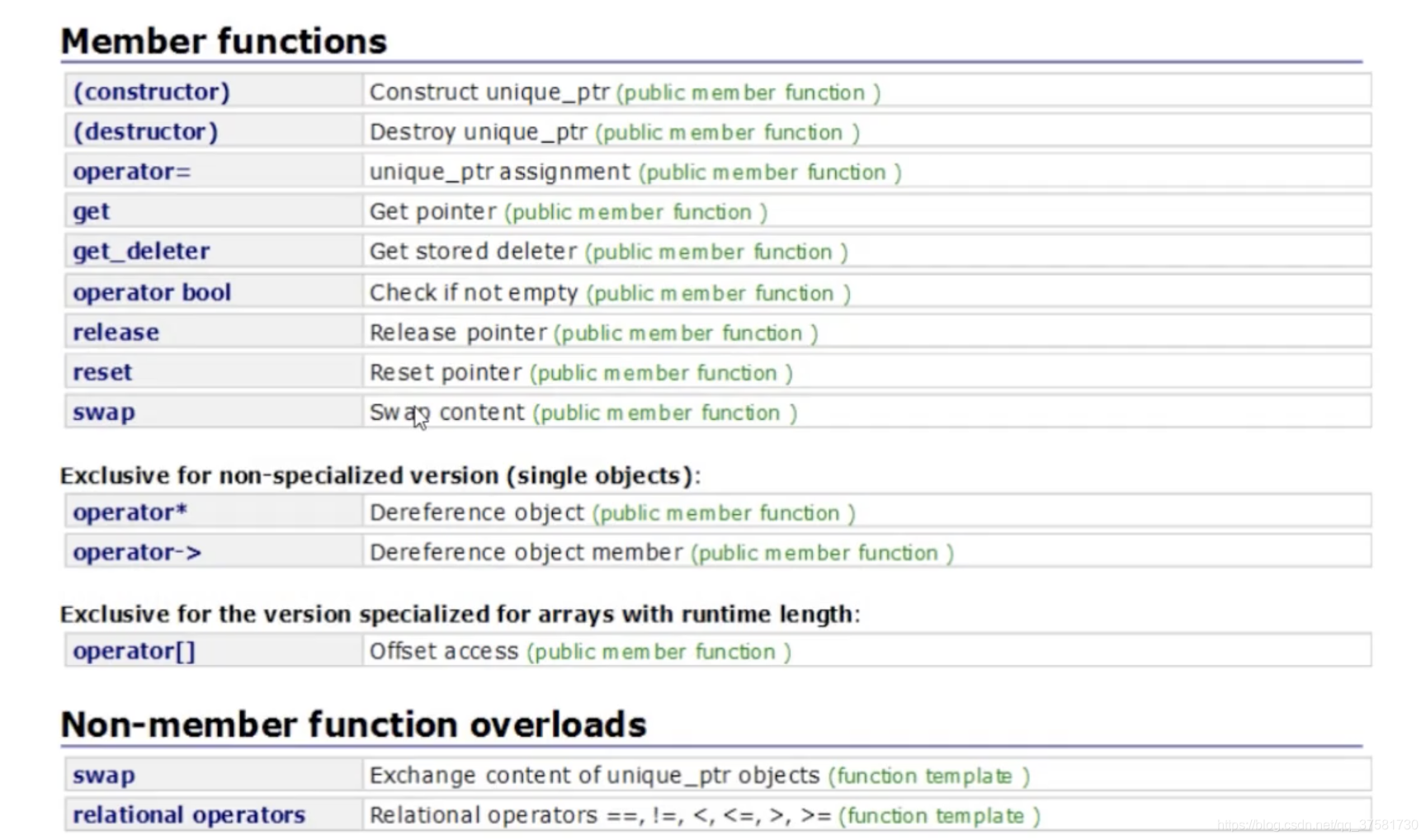Follow the operator* link
Viewport: 1426px width, 840px height.
coord(130,512)
